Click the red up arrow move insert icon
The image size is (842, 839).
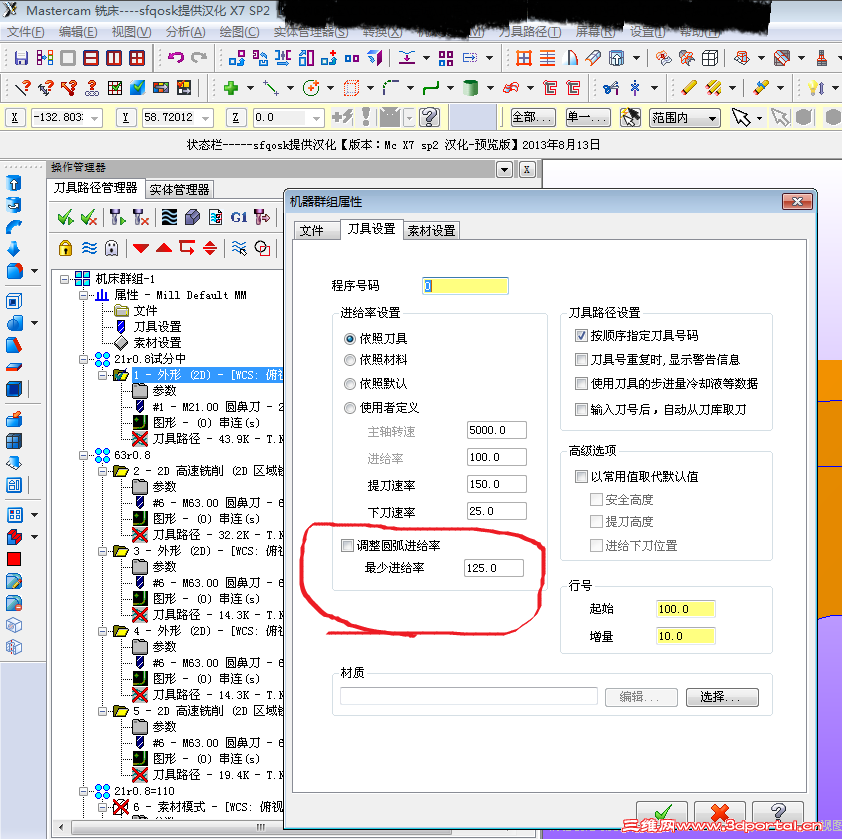click(164, 248)
